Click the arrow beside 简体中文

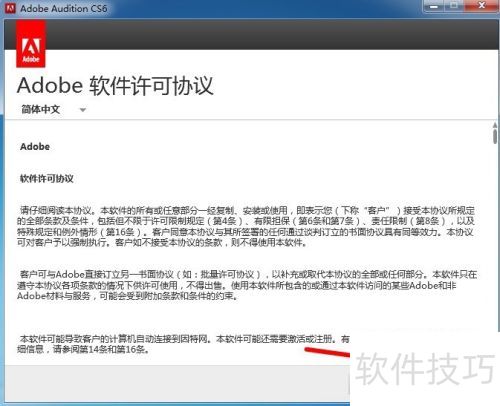pyautogui.click(x=83, y=110)
